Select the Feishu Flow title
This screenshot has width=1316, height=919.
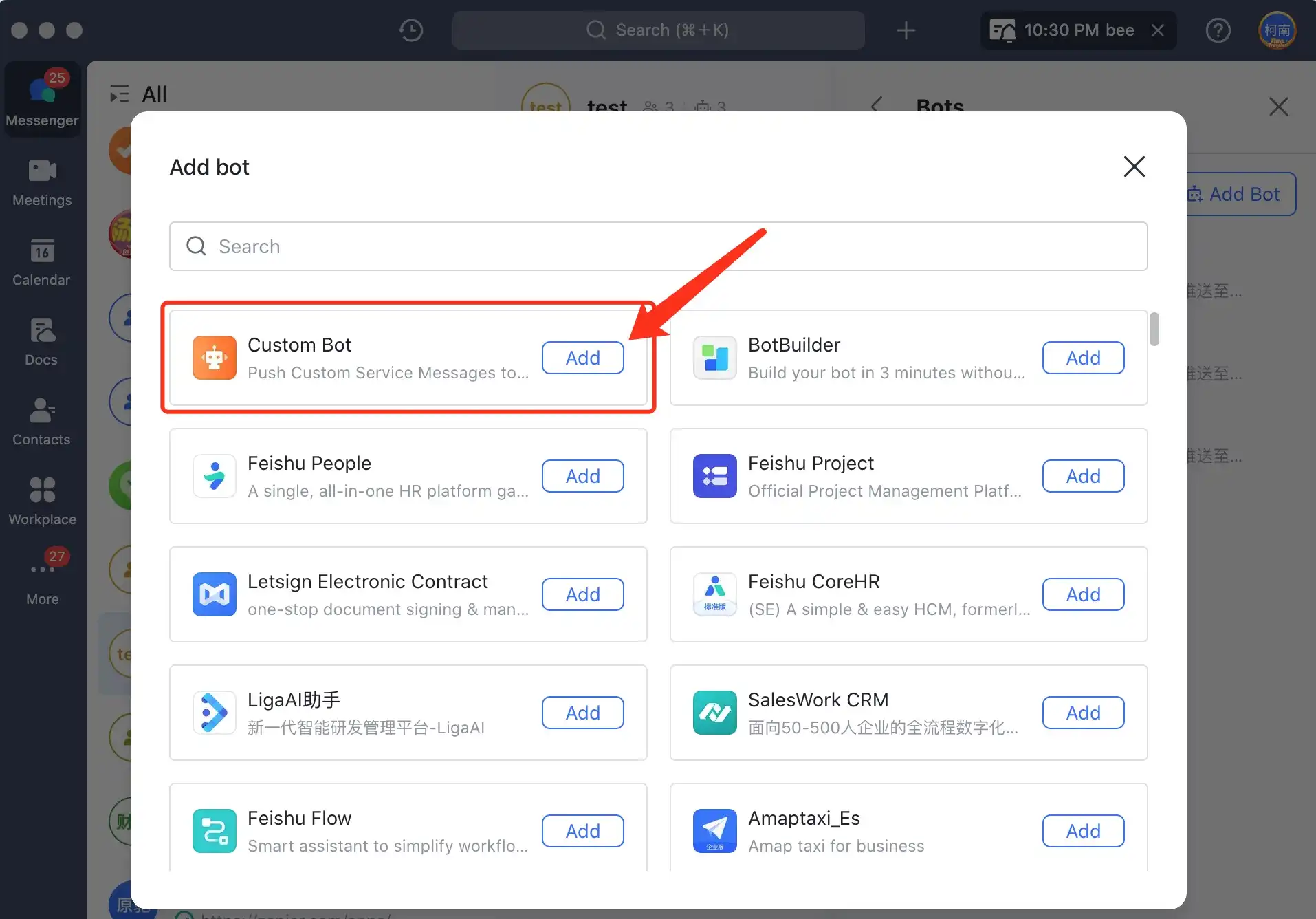pos(299,818)
